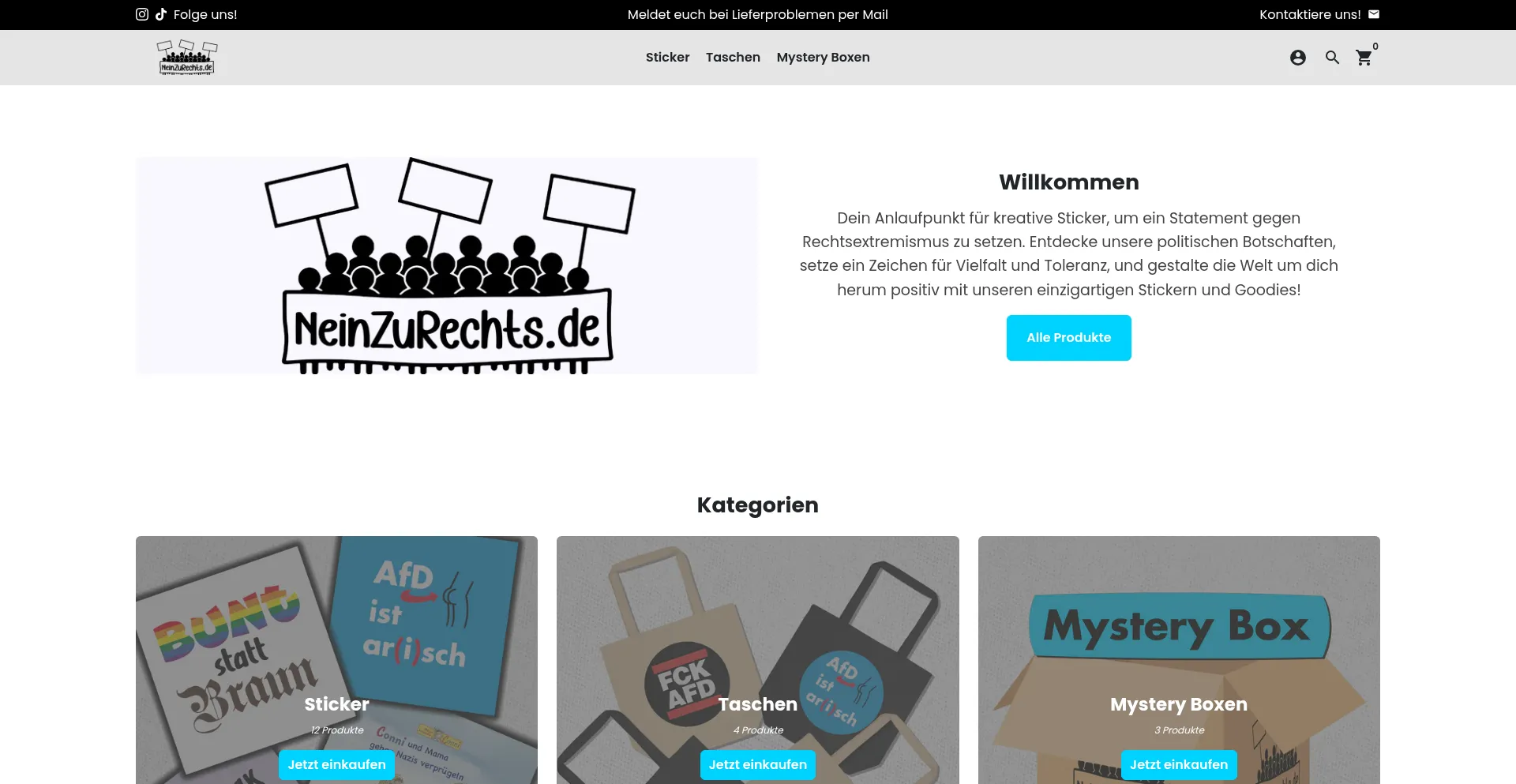Viewport: 1516px width, 784px height.
Task: Open the Mystery Boxen menu item
Action: pyautogui.click(x=823, y=58)
